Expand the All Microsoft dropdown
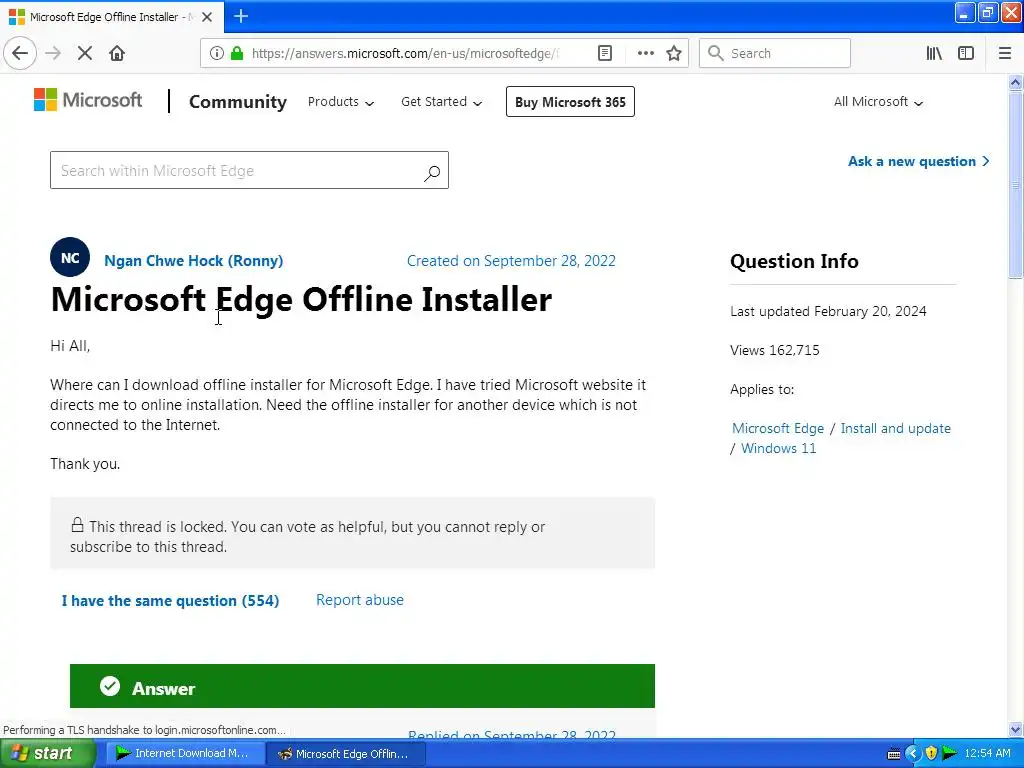1024x768 pixels. click(878, 102)
